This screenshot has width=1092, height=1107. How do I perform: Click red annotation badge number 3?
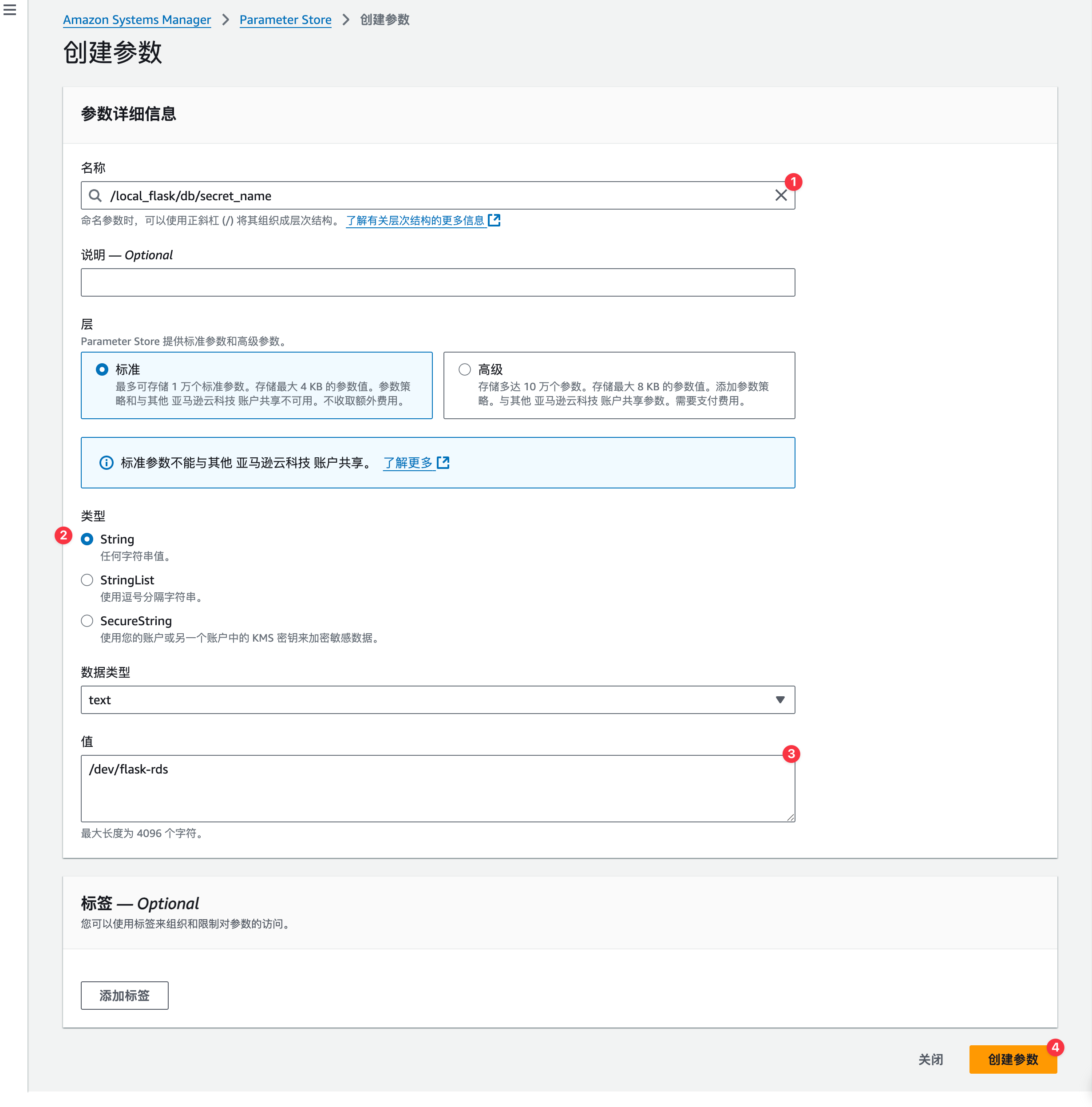pyautogui.click(x=791, y=754)
